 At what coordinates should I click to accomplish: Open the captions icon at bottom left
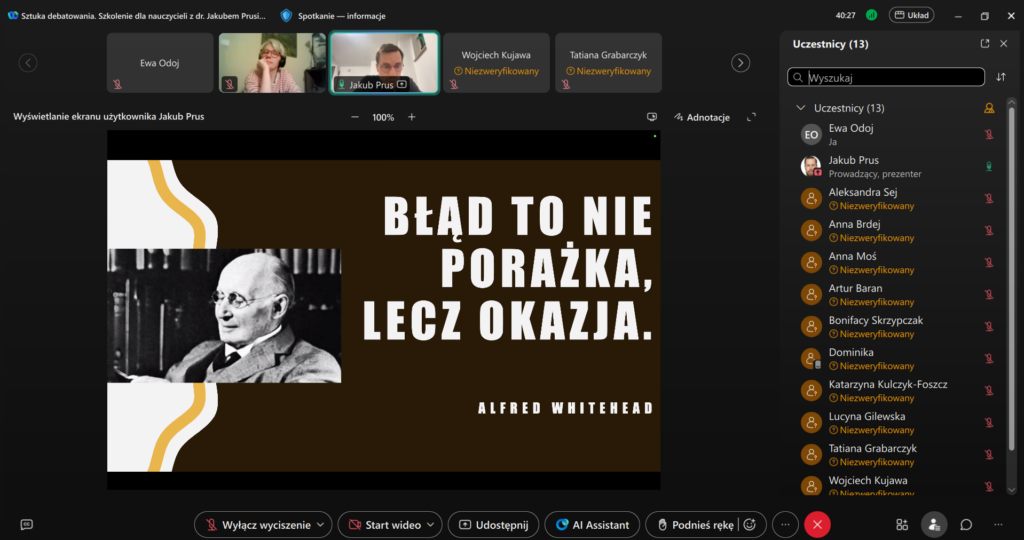(x=27, y=524)
